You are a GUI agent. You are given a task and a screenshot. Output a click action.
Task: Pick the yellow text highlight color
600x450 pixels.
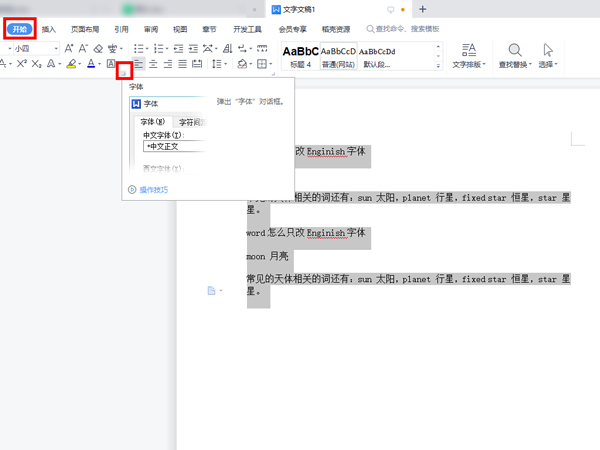tap(71, 64)
